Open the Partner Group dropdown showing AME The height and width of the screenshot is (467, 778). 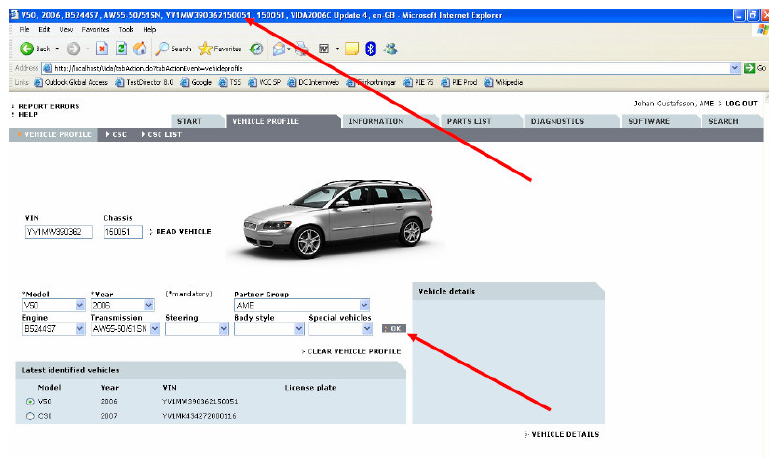click(302, 305)
